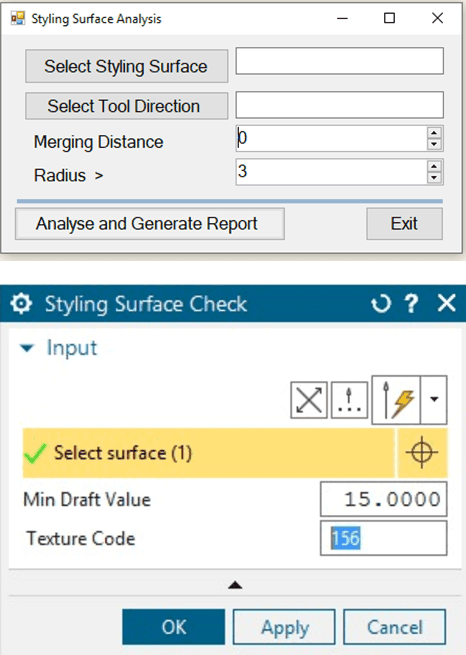Edit the Min Draft Value field
Screen dimensions: 466x655
[383, 499]
